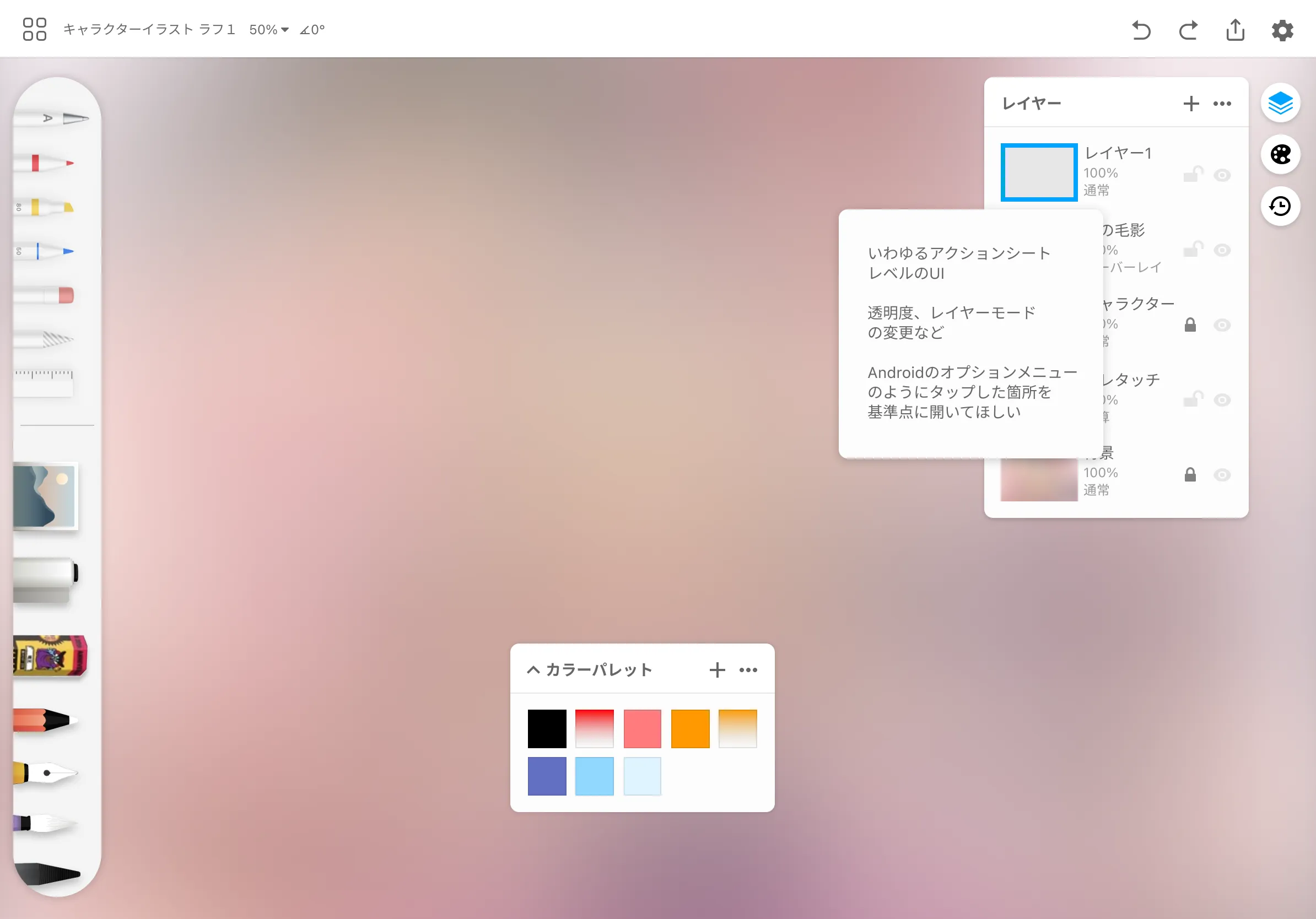Open the settings gear
Image resolution: width=1316 pixels, height=919 pixels.
click(1282, 30)
